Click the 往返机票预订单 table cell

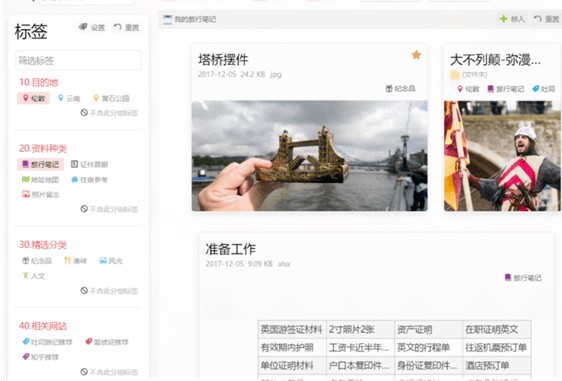pos(497,347)
